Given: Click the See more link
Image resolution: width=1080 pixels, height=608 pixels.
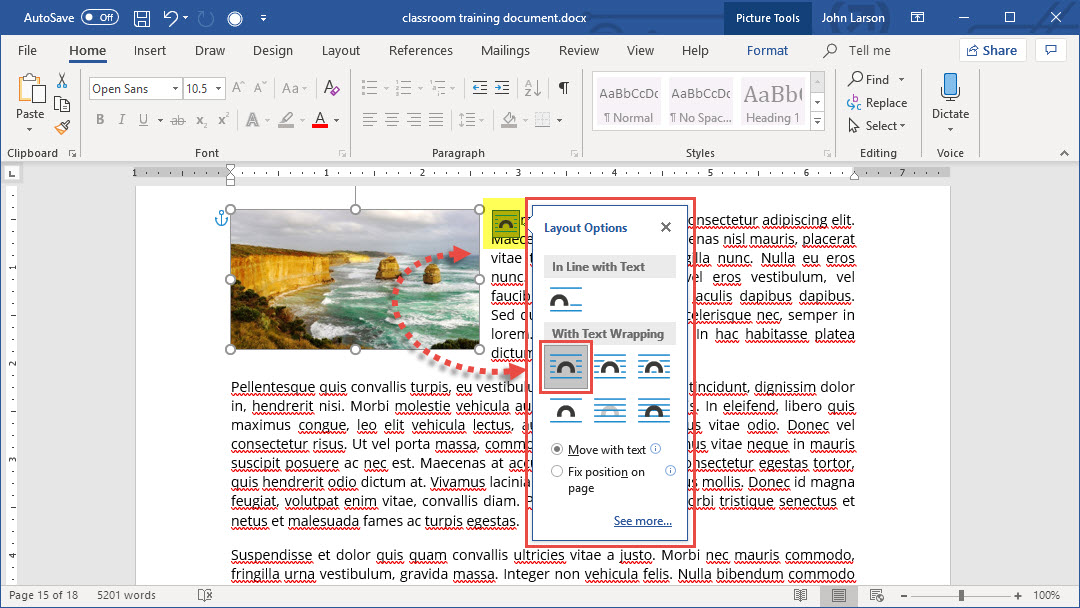Looking at the screenshot, I should tap(642, 521).
